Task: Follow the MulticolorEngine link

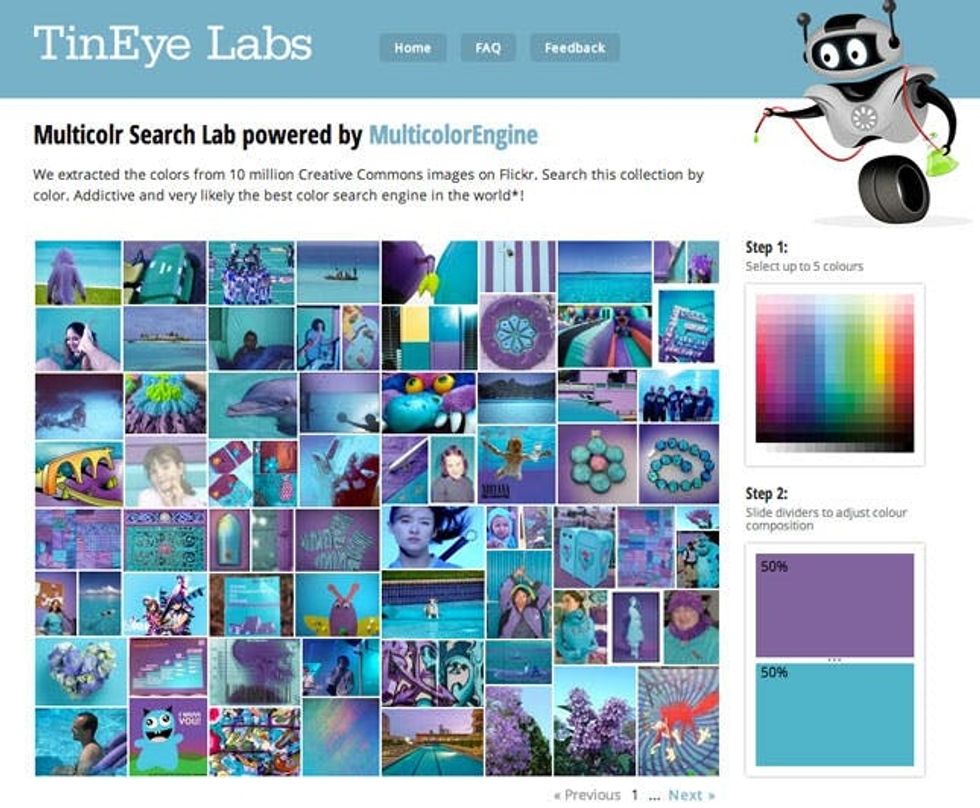Action: point(453,135)
